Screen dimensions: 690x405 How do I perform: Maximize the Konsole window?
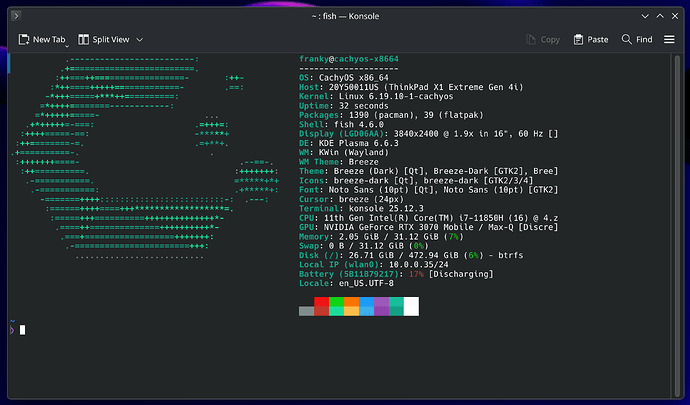coord(660,16)
